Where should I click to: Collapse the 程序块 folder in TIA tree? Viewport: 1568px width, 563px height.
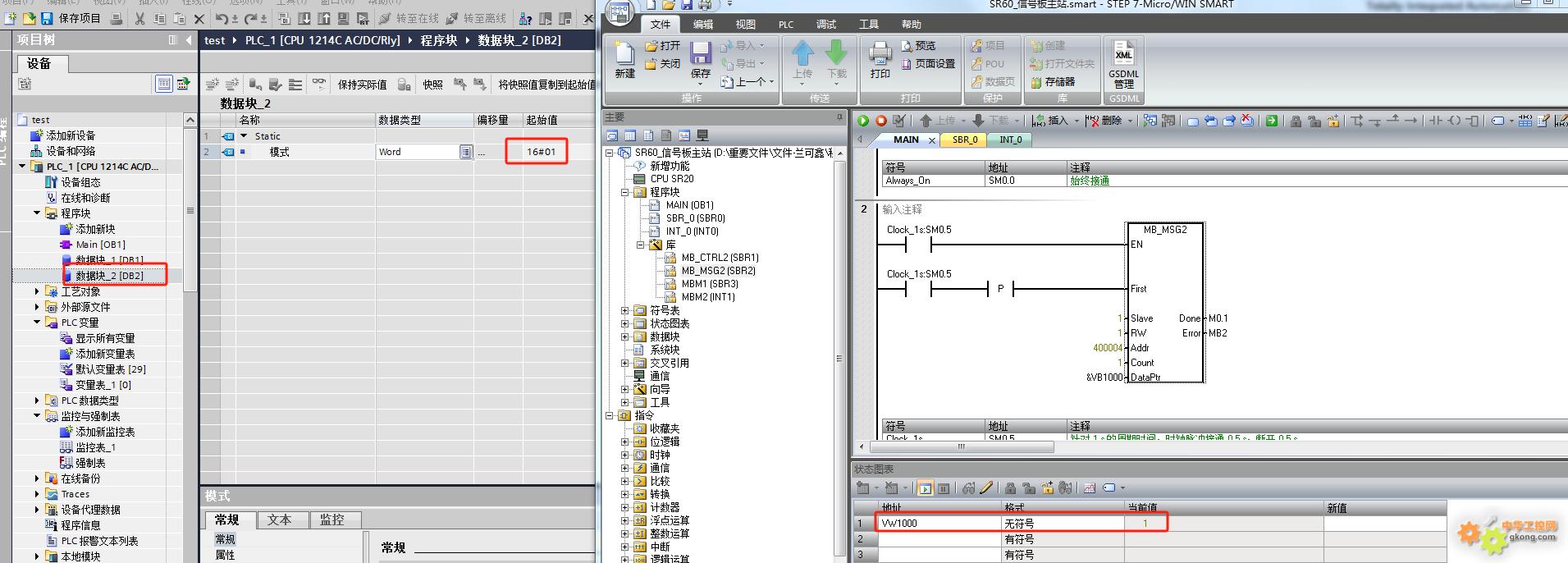[37, 213]
